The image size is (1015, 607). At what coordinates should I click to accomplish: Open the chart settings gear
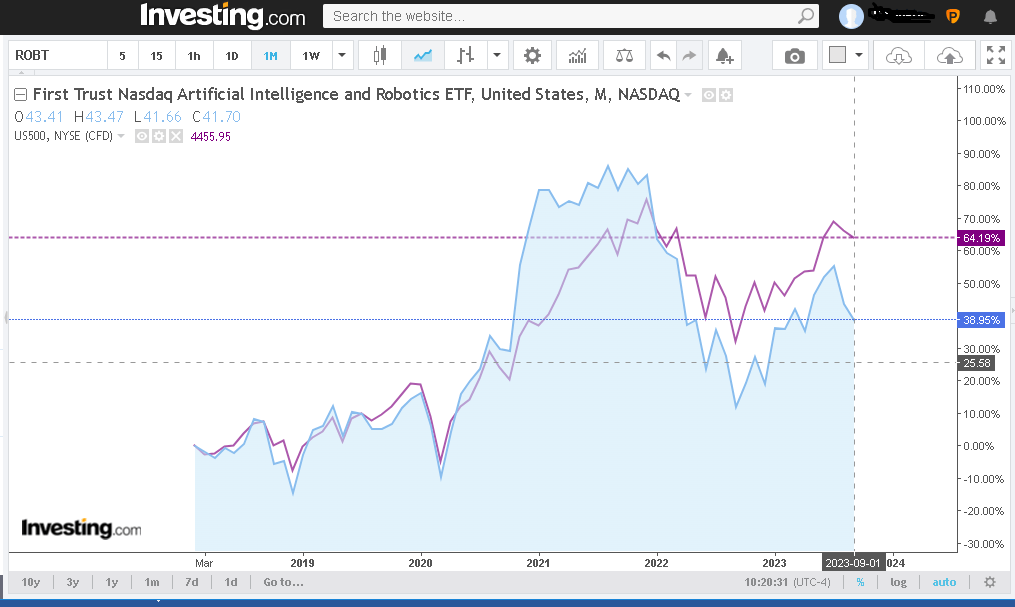tap(532, 55)
